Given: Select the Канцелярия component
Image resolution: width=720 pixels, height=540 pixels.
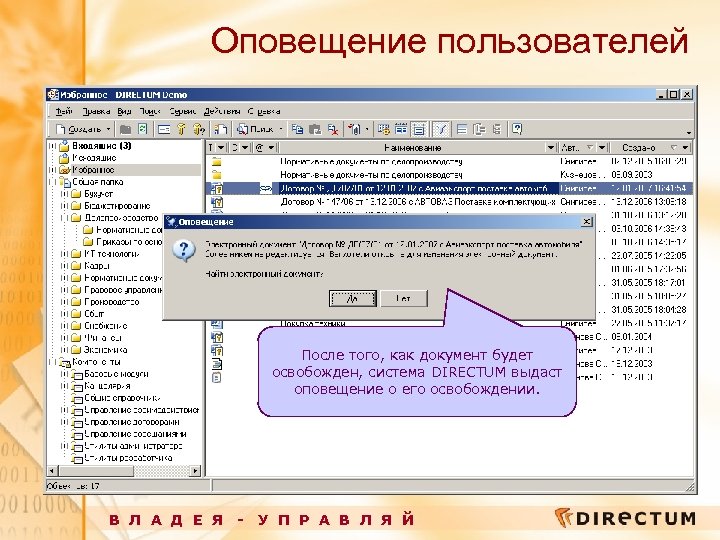Looking at the screenshot, I should click(x=107, y=386).
